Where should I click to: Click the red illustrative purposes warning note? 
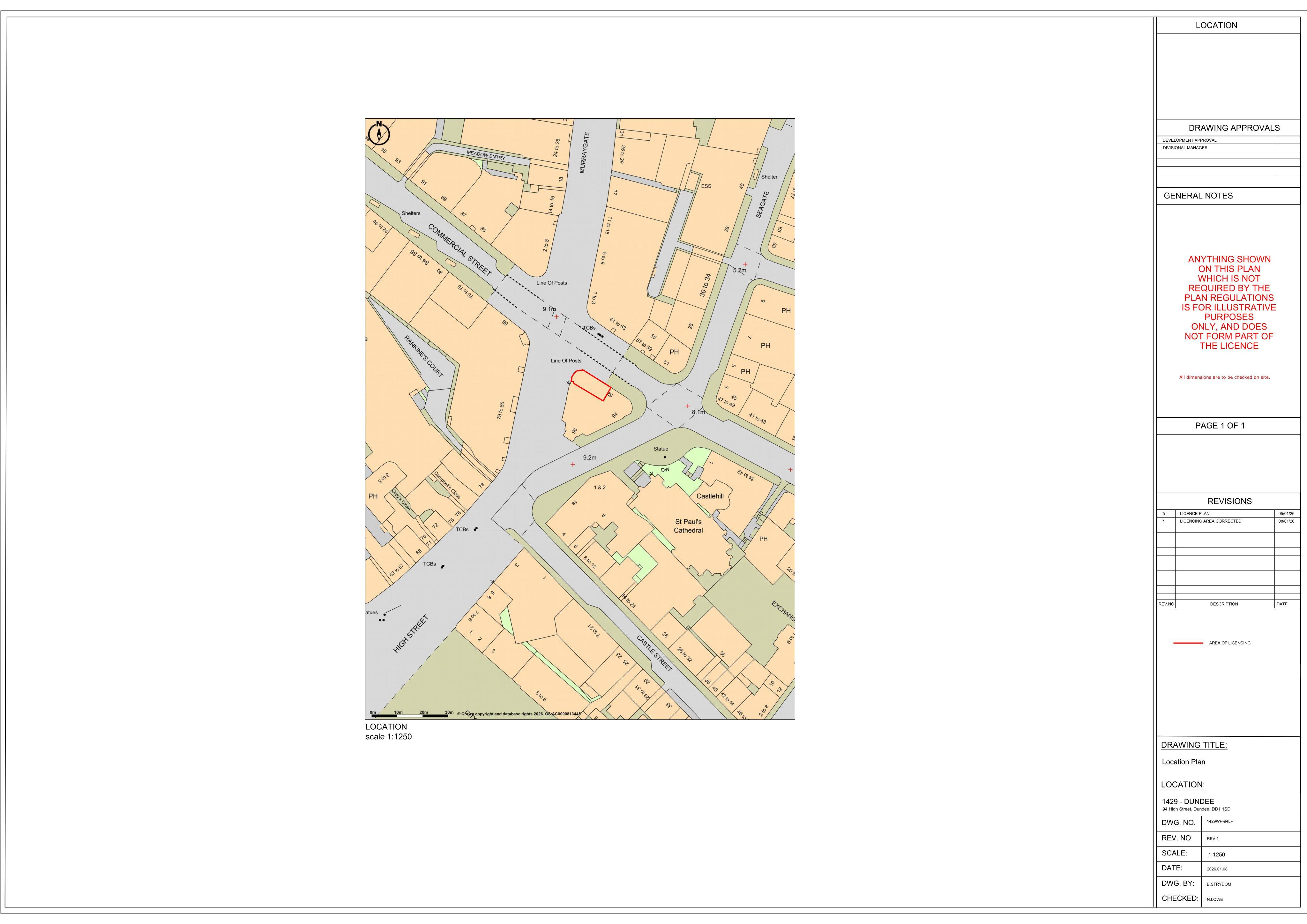[x=1229, y=302]
